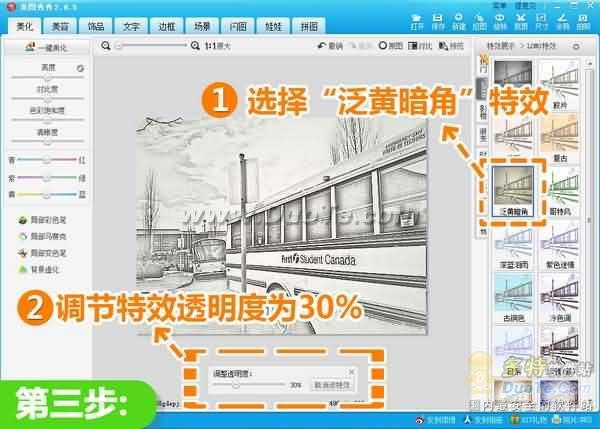Click the bus image on the canvas
This screenshot has width=600, height=429.
pos(282,226)
